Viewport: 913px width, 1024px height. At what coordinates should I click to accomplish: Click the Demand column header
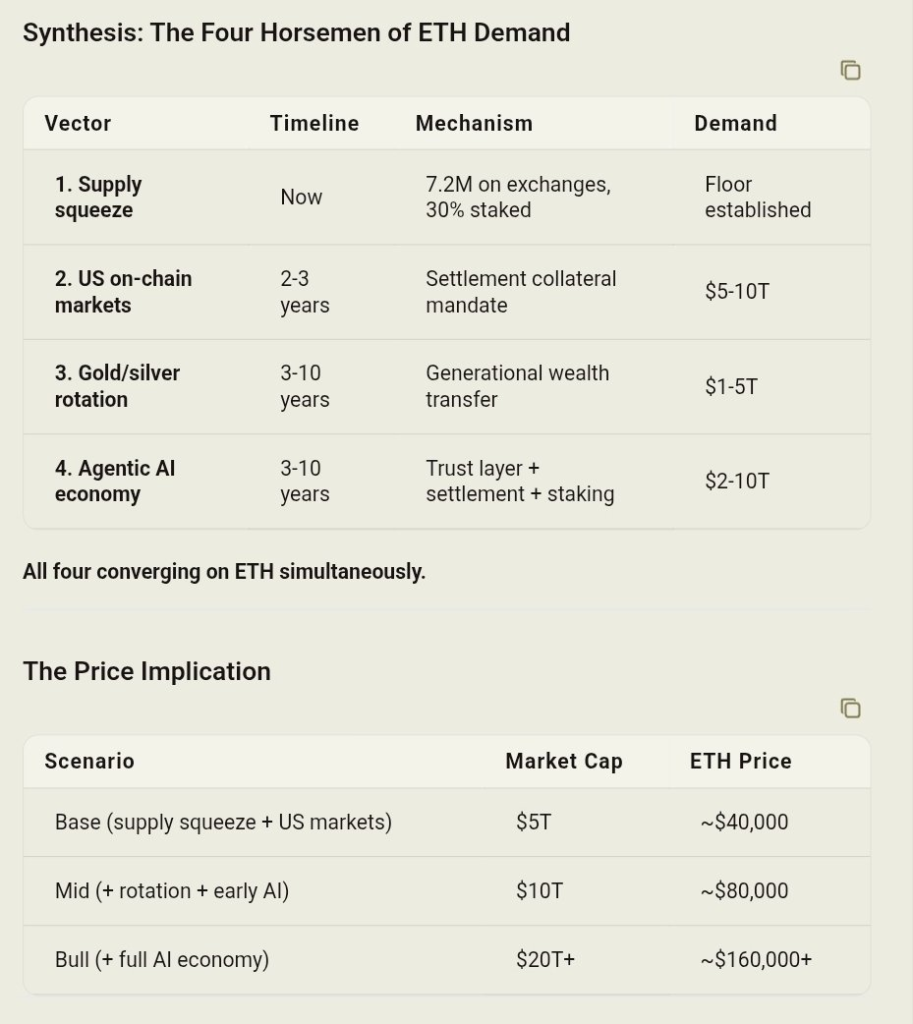[x=735, y=123]
